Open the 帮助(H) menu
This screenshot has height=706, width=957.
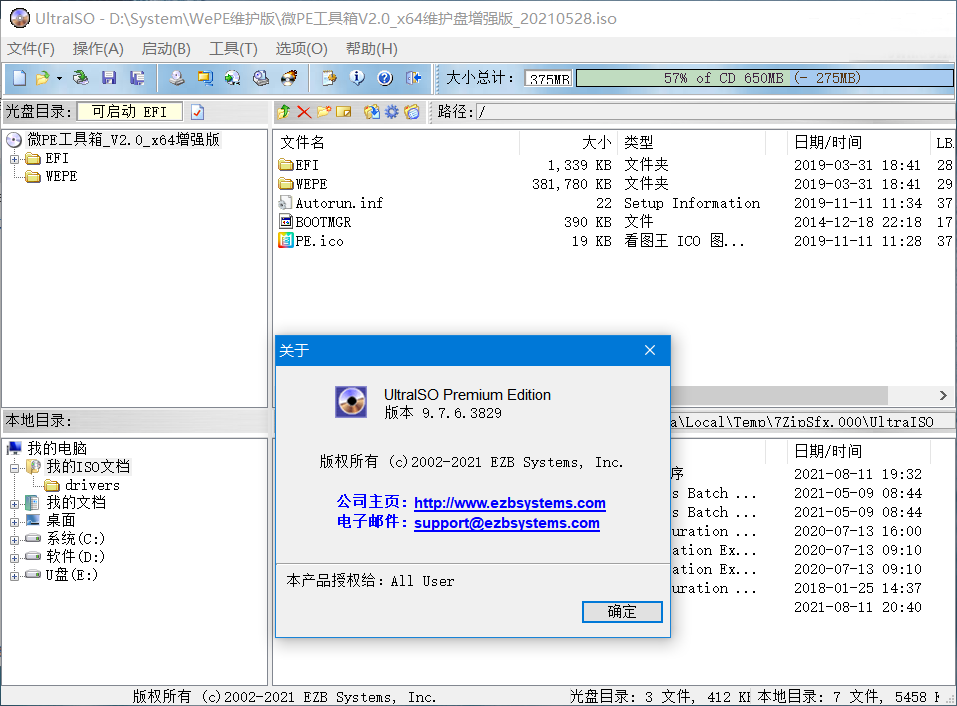(372, 49)
